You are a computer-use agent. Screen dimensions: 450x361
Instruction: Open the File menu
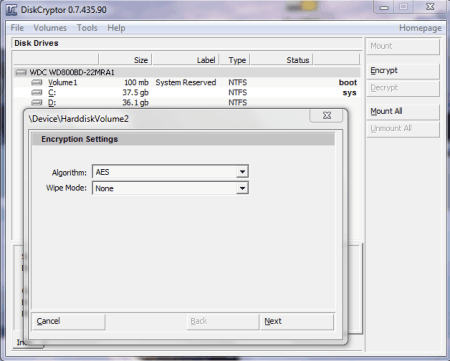pyautogui.click(x=17, y=28)
